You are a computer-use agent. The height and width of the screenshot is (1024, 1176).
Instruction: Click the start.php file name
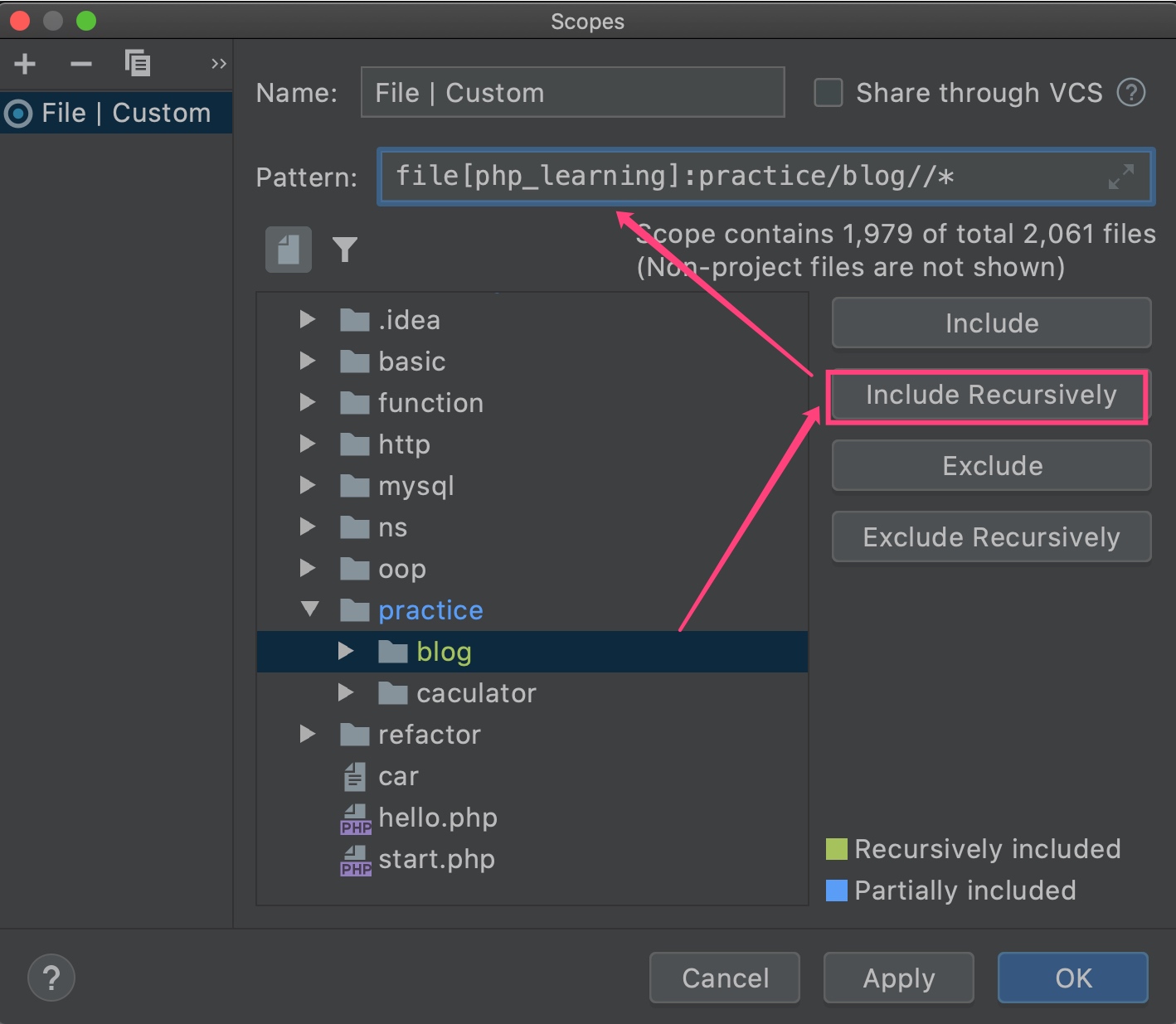(x=436, y=860)
